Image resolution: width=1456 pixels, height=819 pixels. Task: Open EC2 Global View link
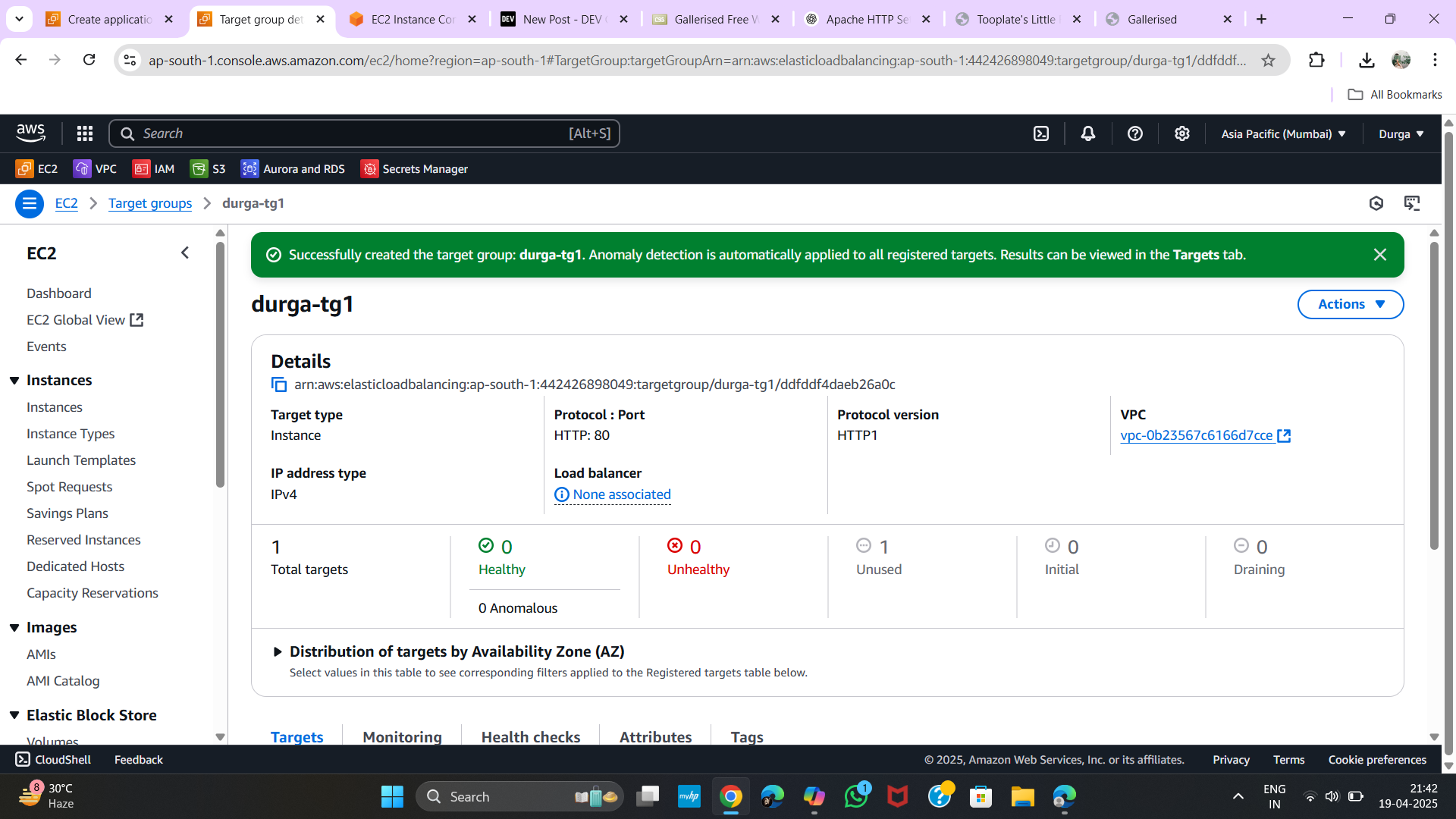[85, 320]
